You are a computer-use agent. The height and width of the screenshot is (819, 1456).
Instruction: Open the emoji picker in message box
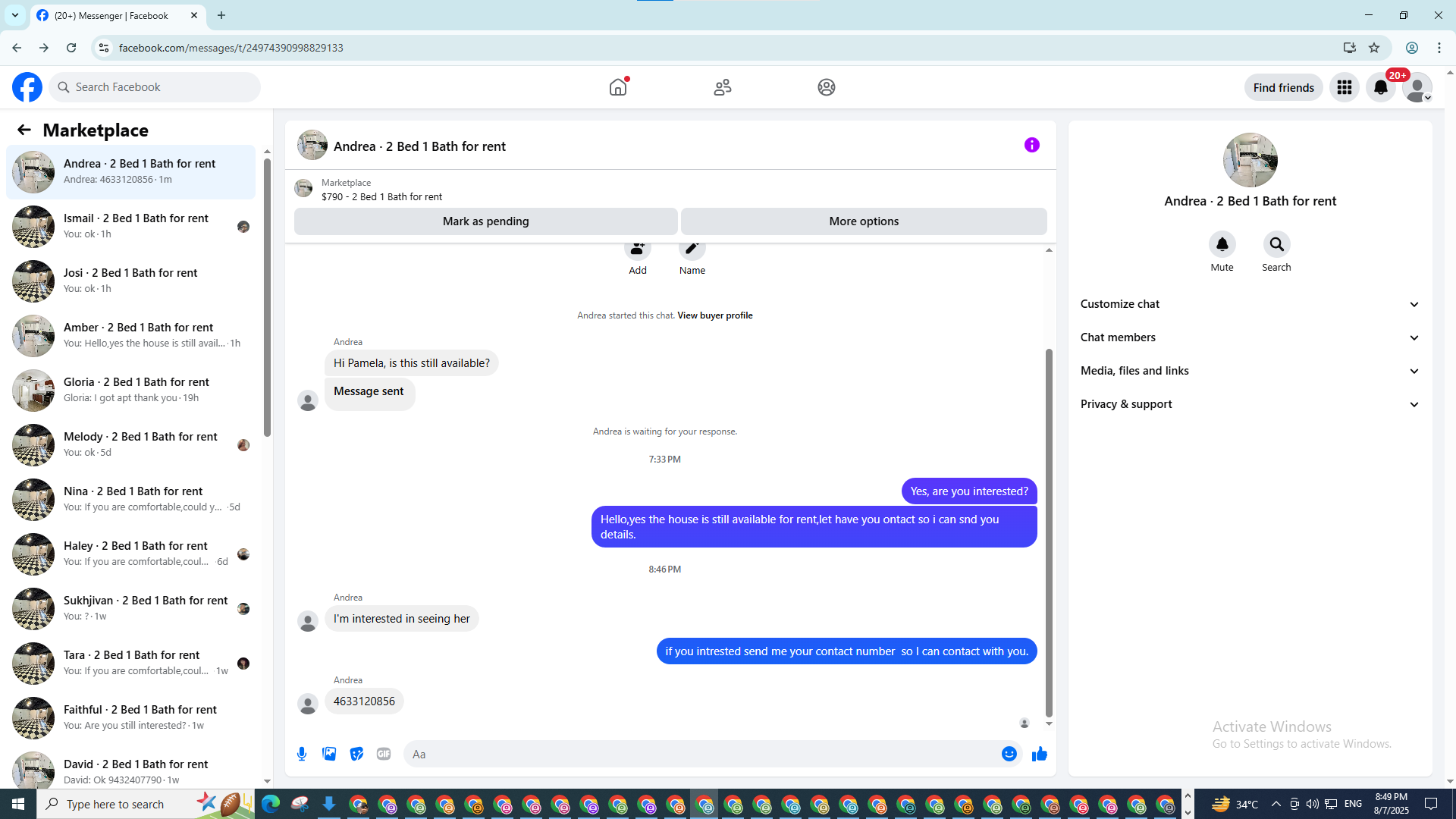coord(1009,754)
